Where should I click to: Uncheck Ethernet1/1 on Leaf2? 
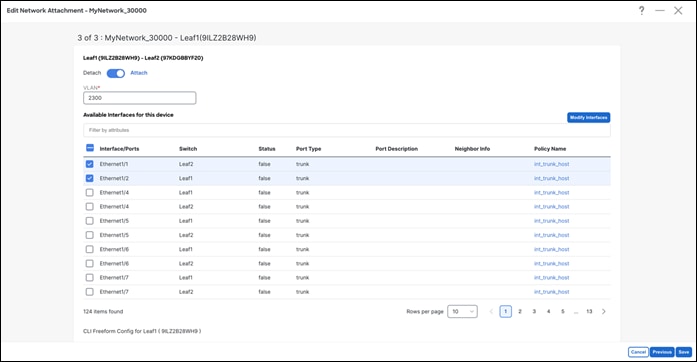point(90,164)
